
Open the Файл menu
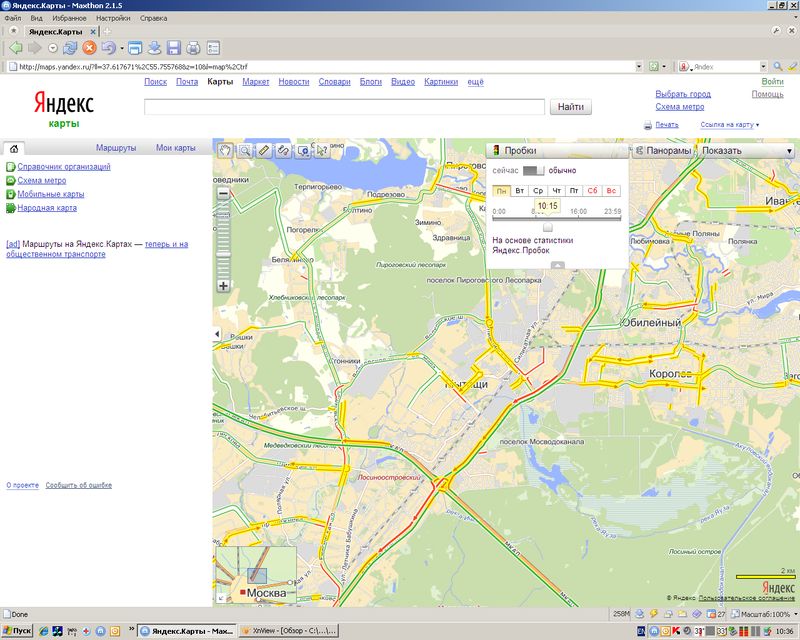coord(13,18)
